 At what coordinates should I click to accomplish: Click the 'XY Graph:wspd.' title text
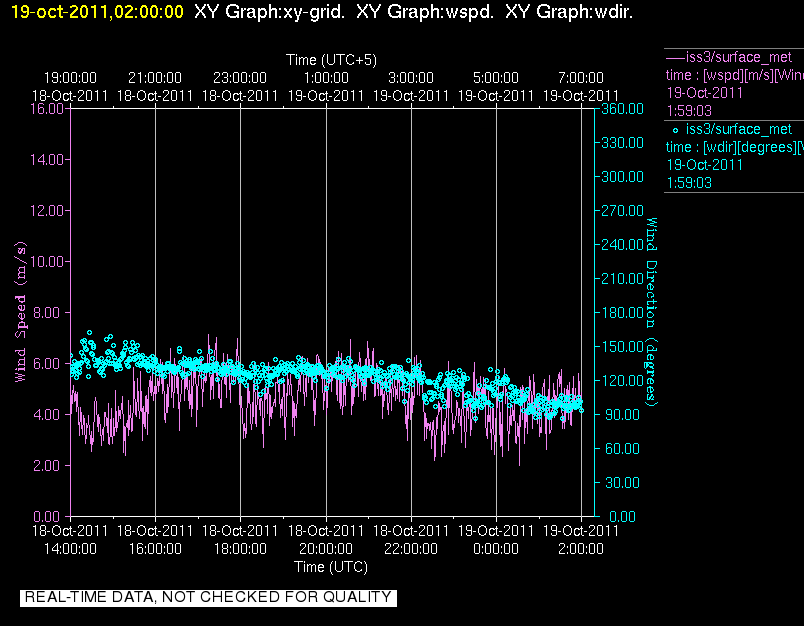pyautogui.click(x=425, y=12)
